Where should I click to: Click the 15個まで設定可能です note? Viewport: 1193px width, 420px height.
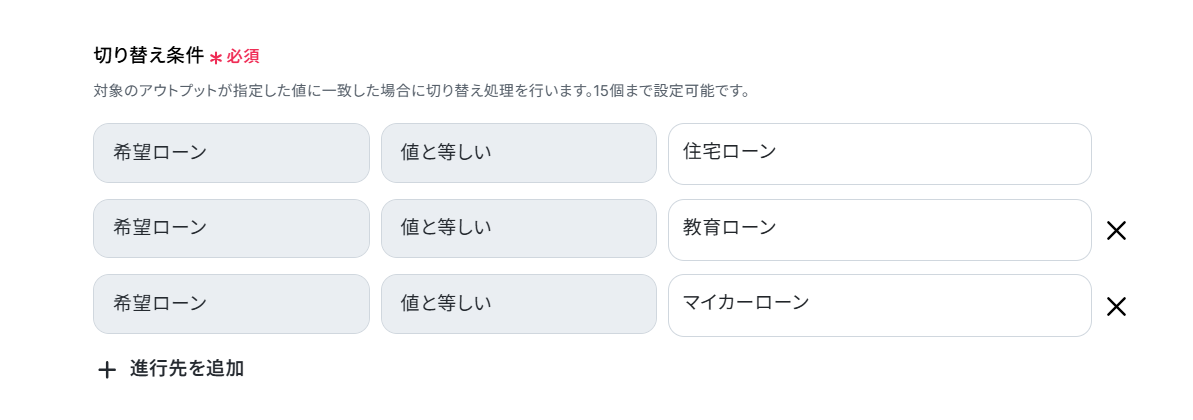point(672,91)
